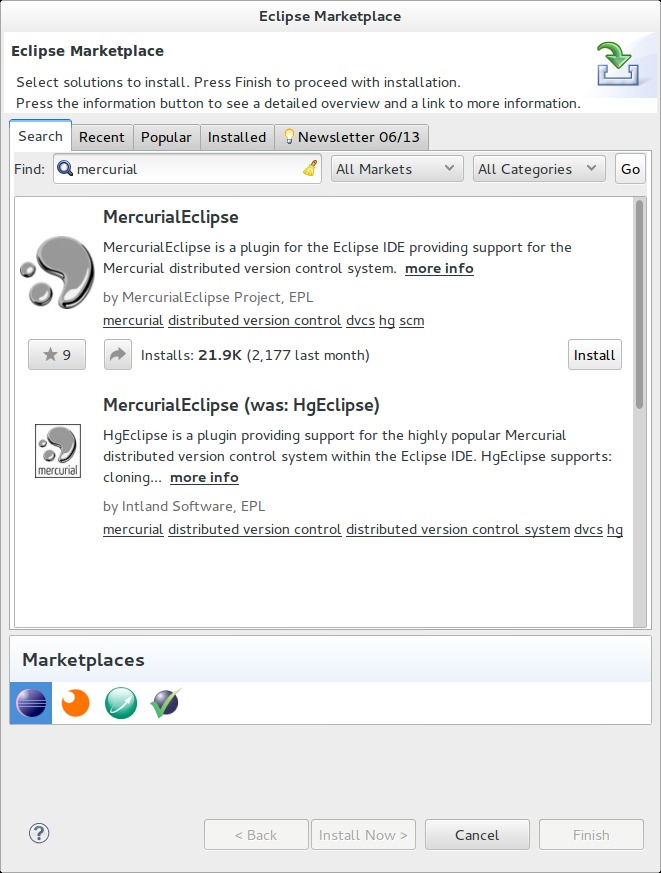Select the orange marketplace icon

click(x=75, y=702)
